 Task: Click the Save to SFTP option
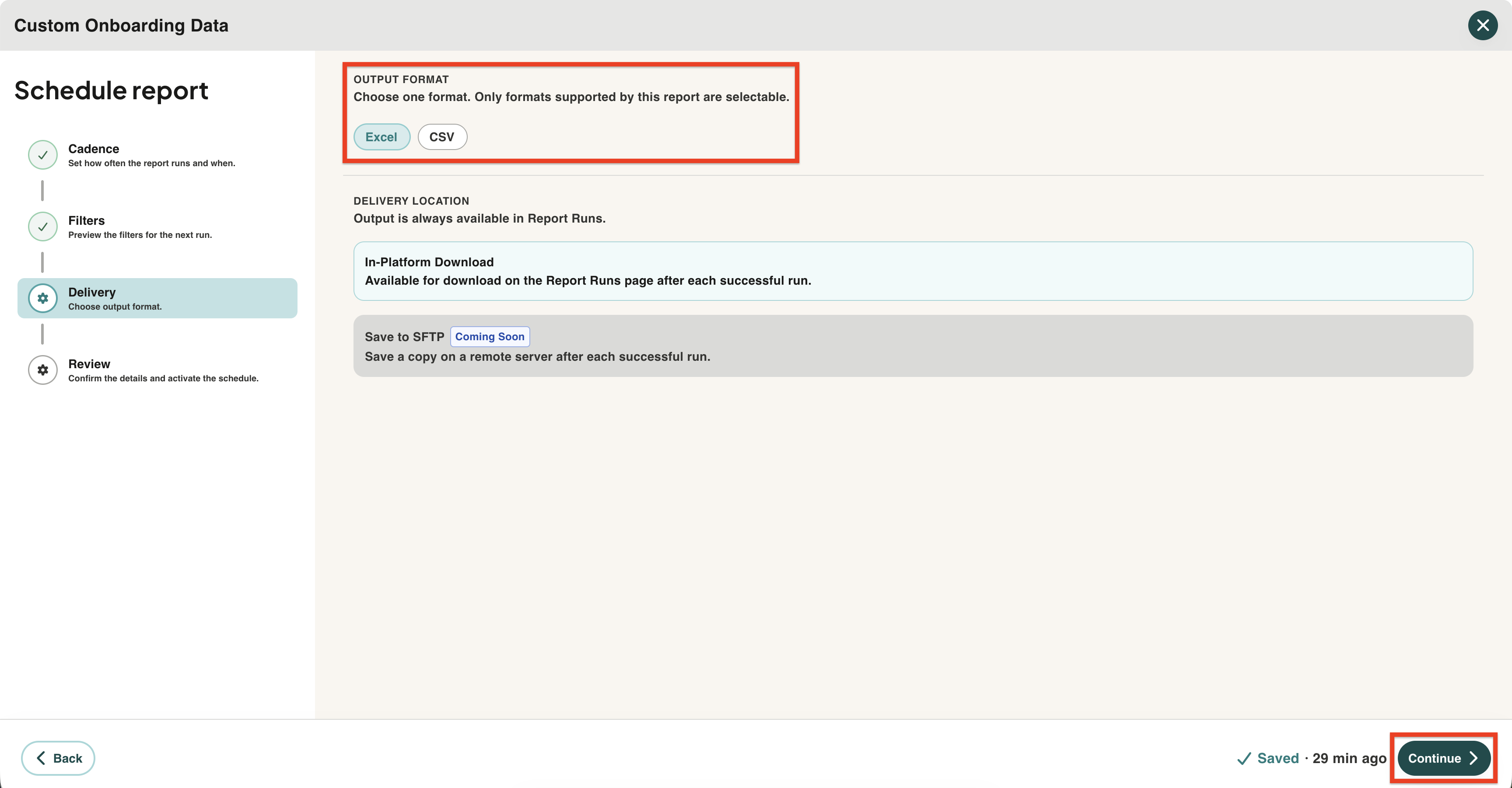pos(913,345)
